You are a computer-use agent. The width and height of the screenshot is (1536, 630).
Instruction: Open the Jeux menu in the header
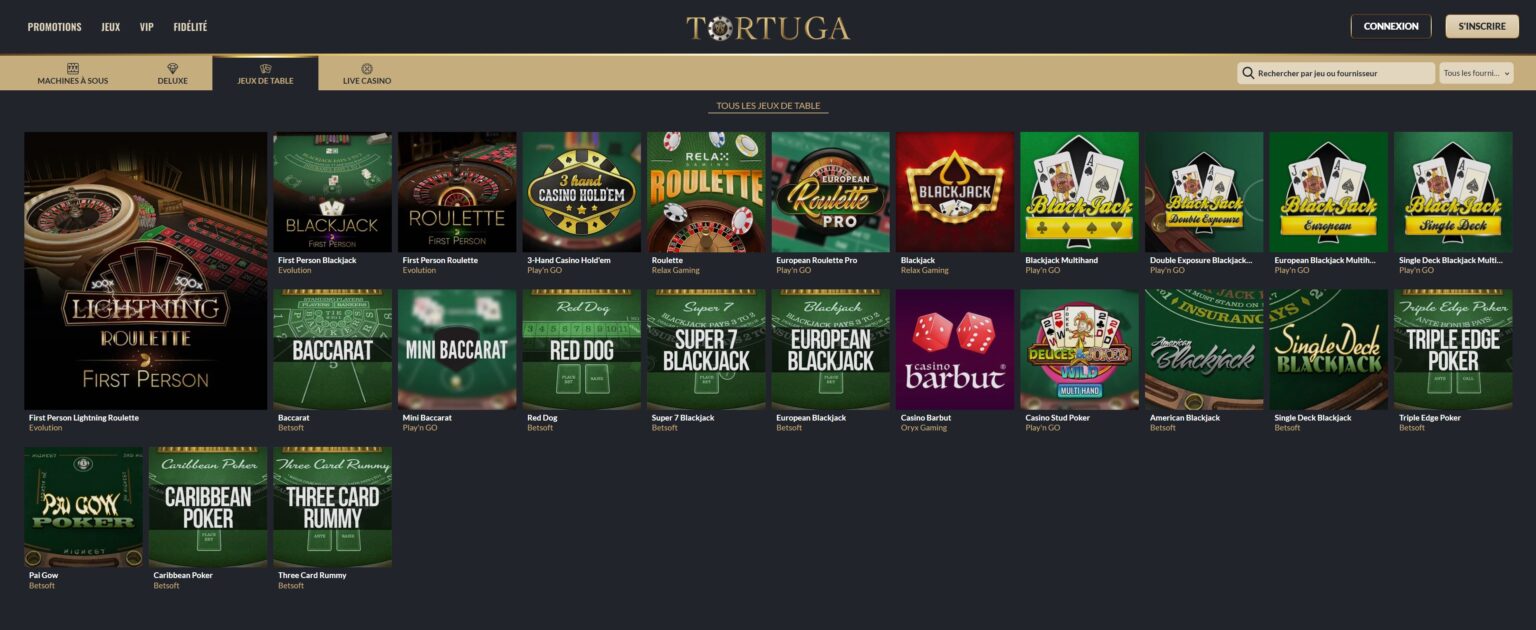pos(110,27)
